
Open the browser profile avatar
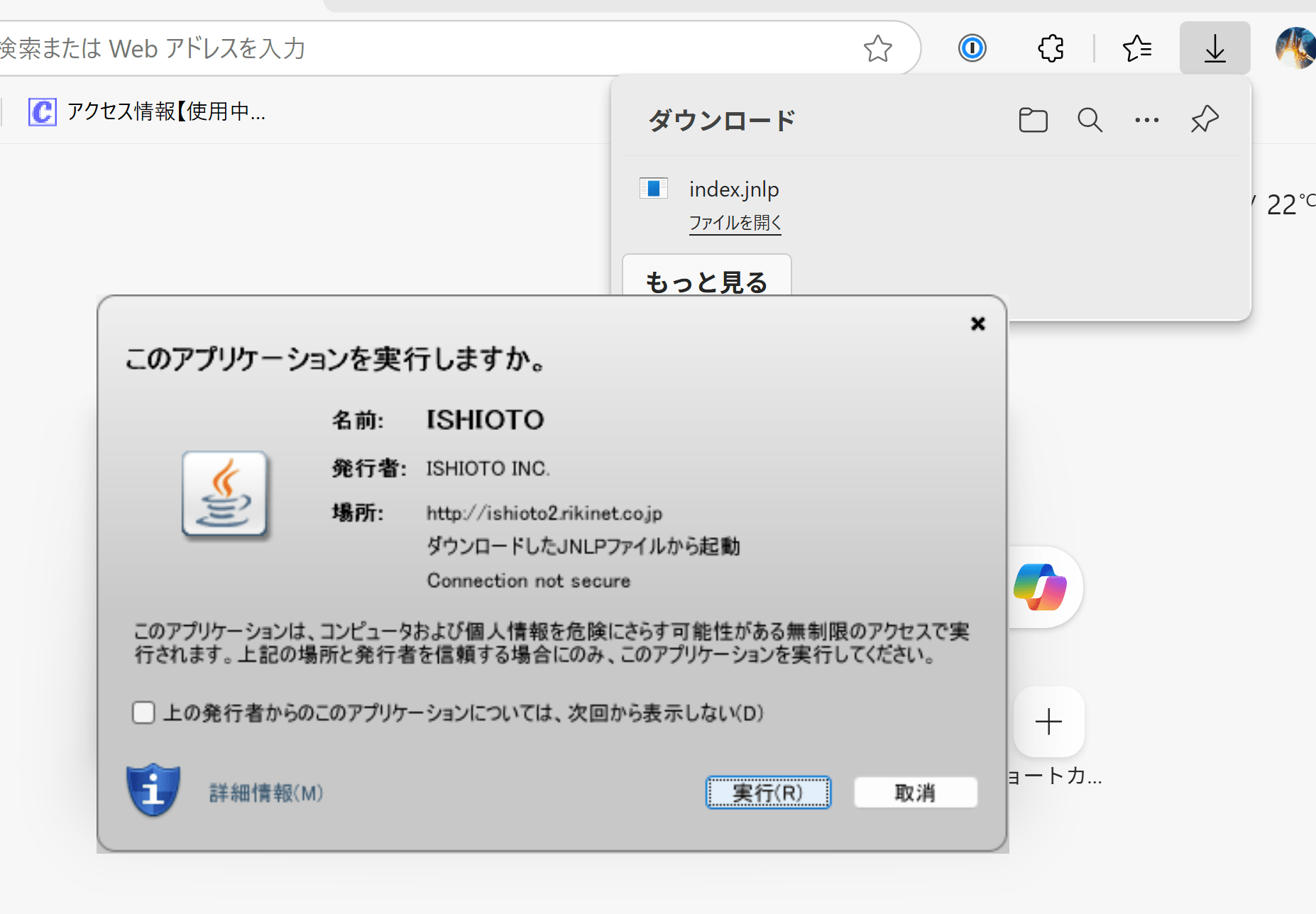(1296, 48)
